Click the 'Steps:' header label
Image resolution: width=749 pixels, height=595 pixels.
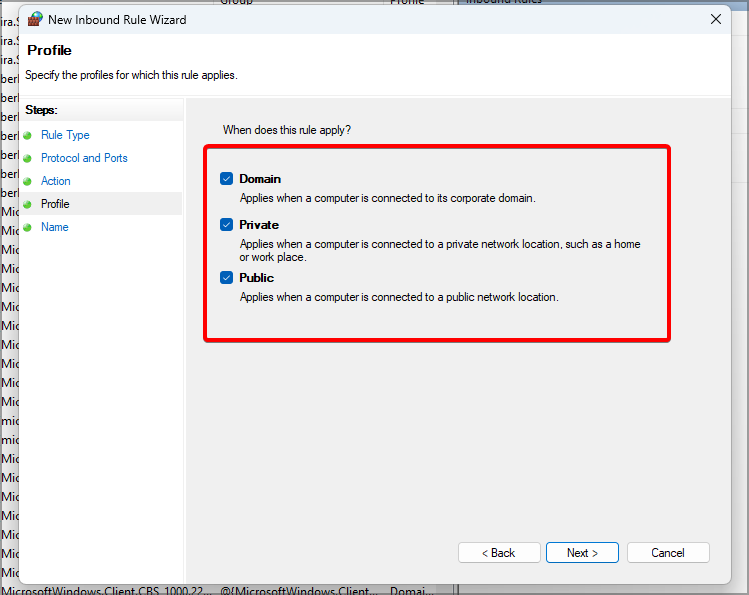coord(41,110)
